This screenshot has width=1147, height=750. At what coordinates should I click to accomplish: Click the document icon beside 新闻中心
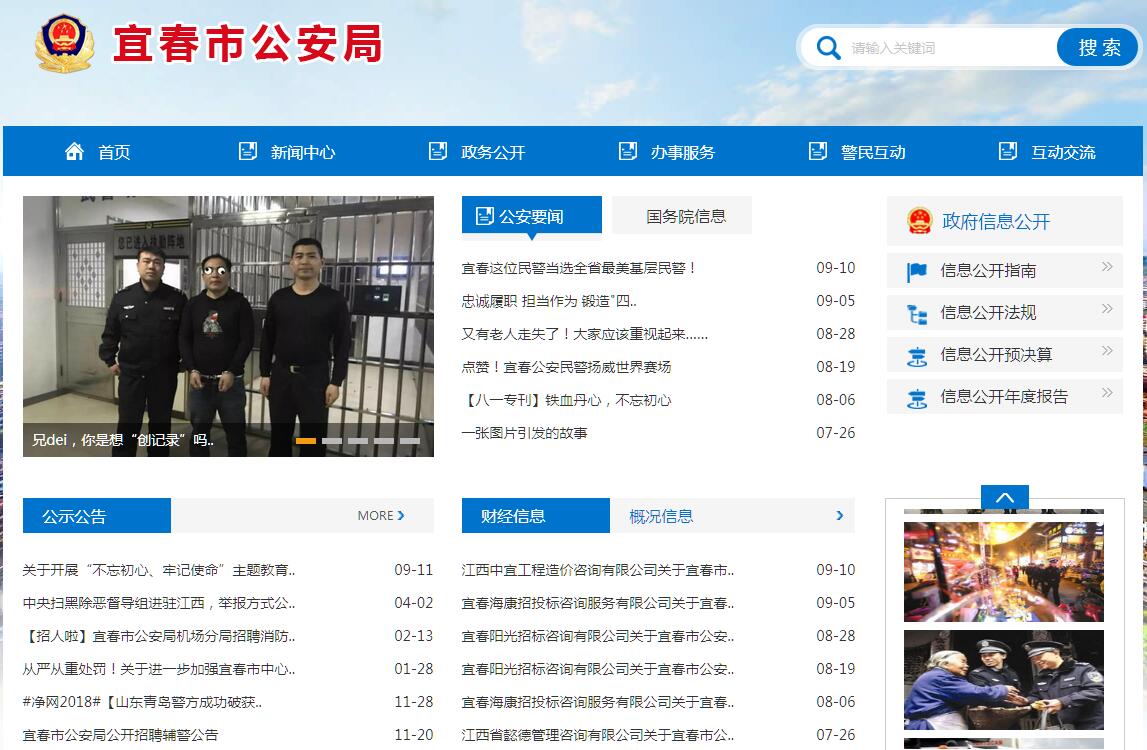pyautogui.click(x=248, y=152)
